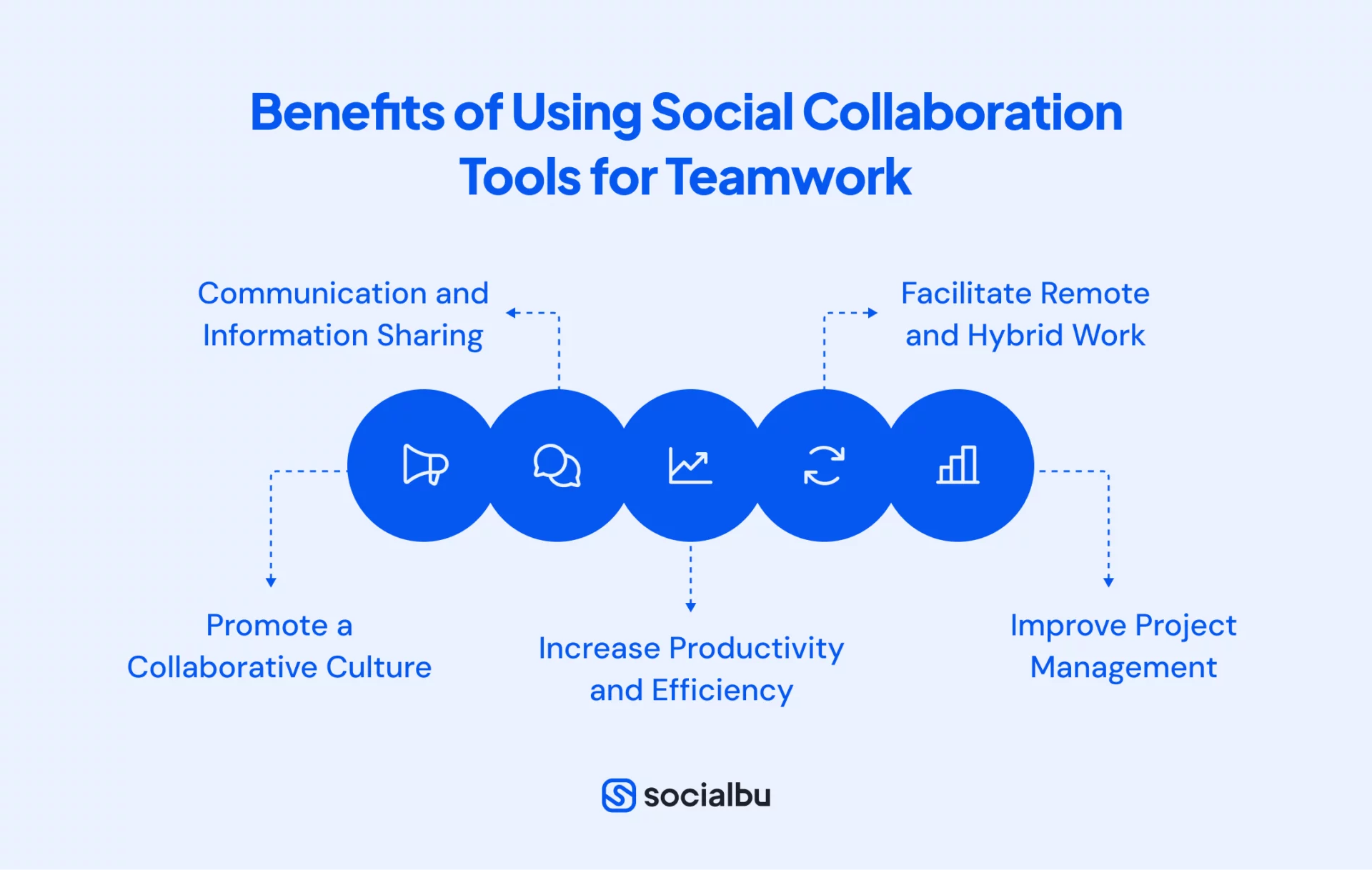Click the infographic background panel area

(x=686, y=435)
